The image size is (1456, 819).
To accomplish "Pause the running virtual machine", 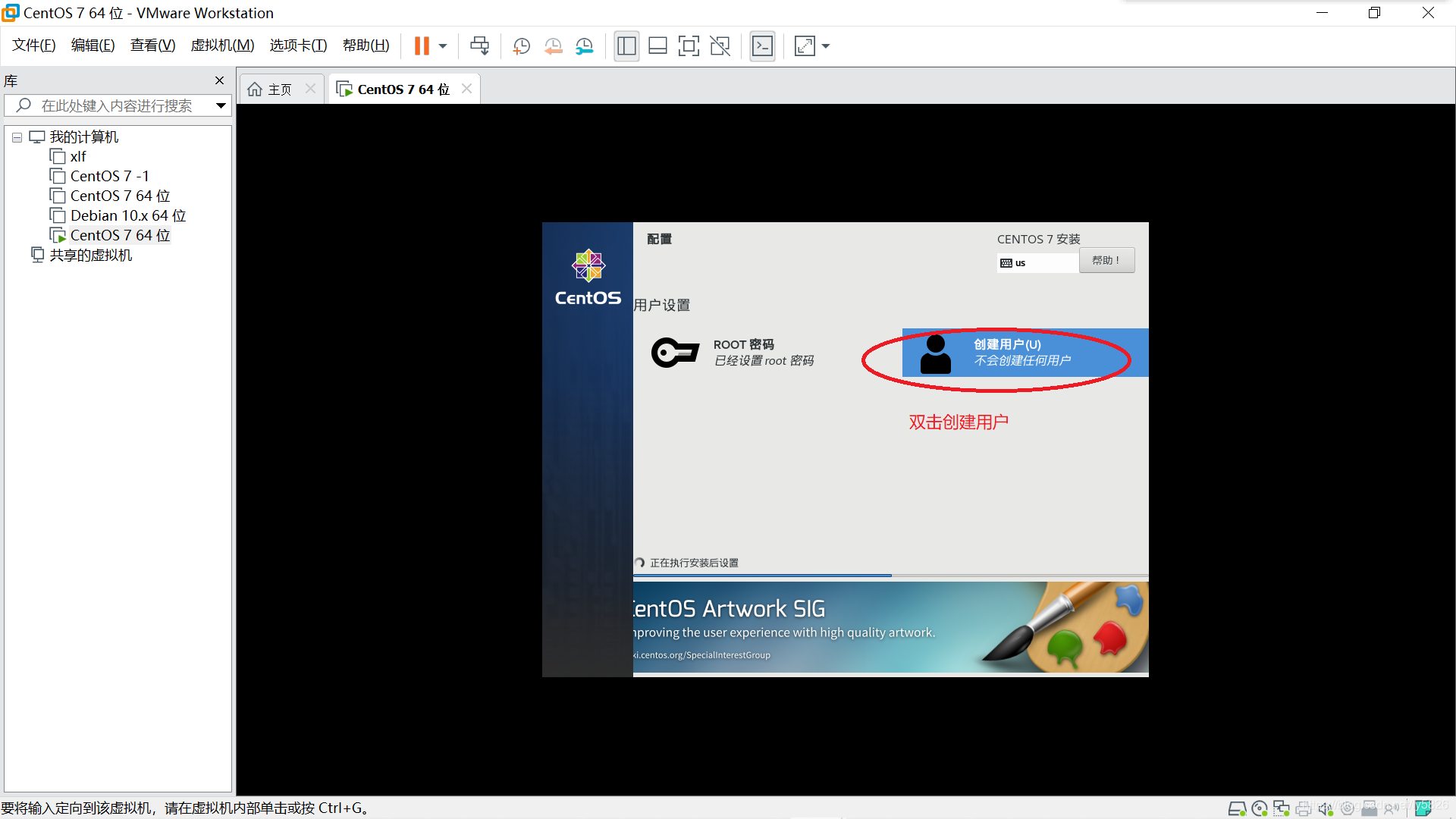I will pos(422,46).
